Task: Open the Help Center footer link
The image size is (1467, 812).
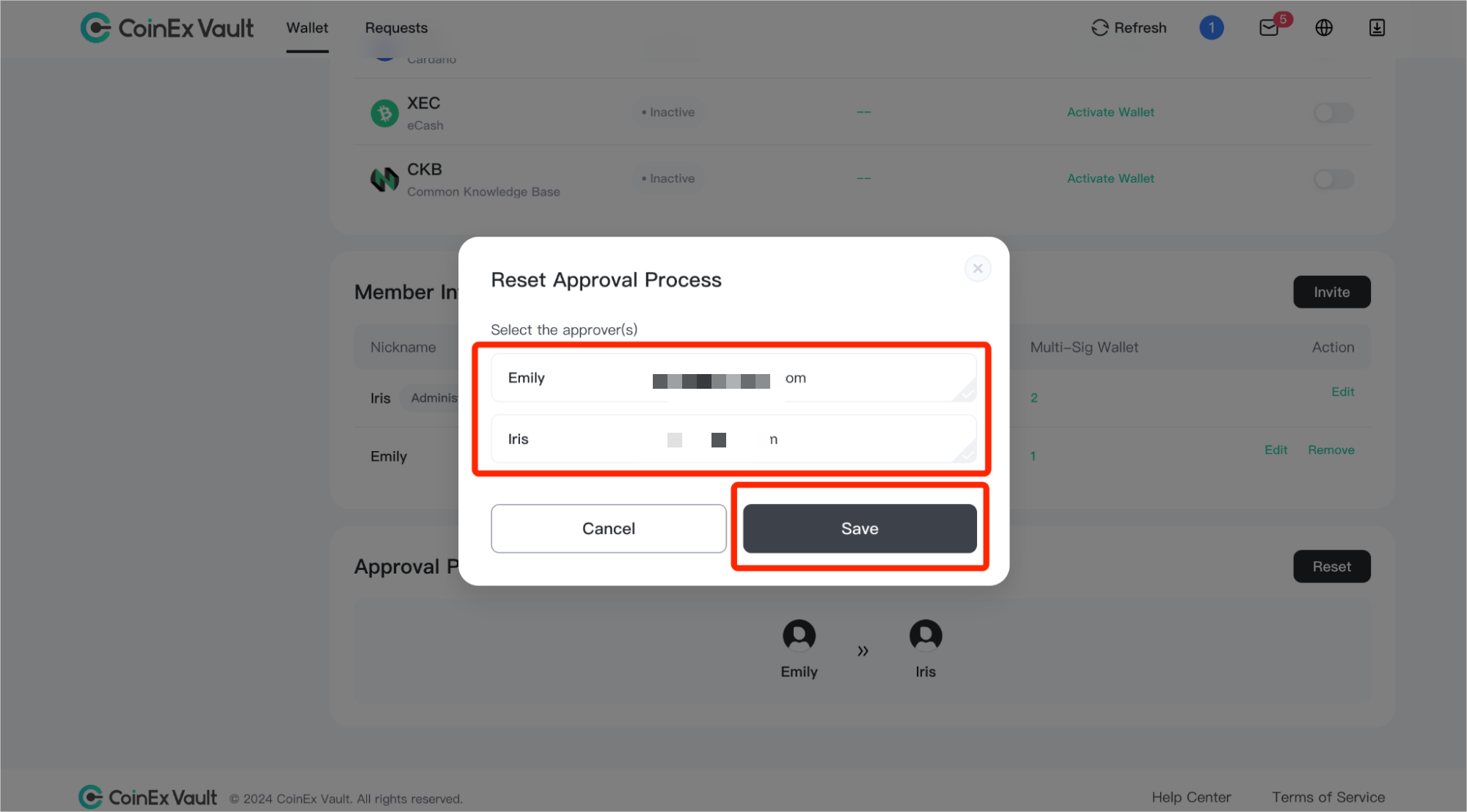Action: point(1191,797)
